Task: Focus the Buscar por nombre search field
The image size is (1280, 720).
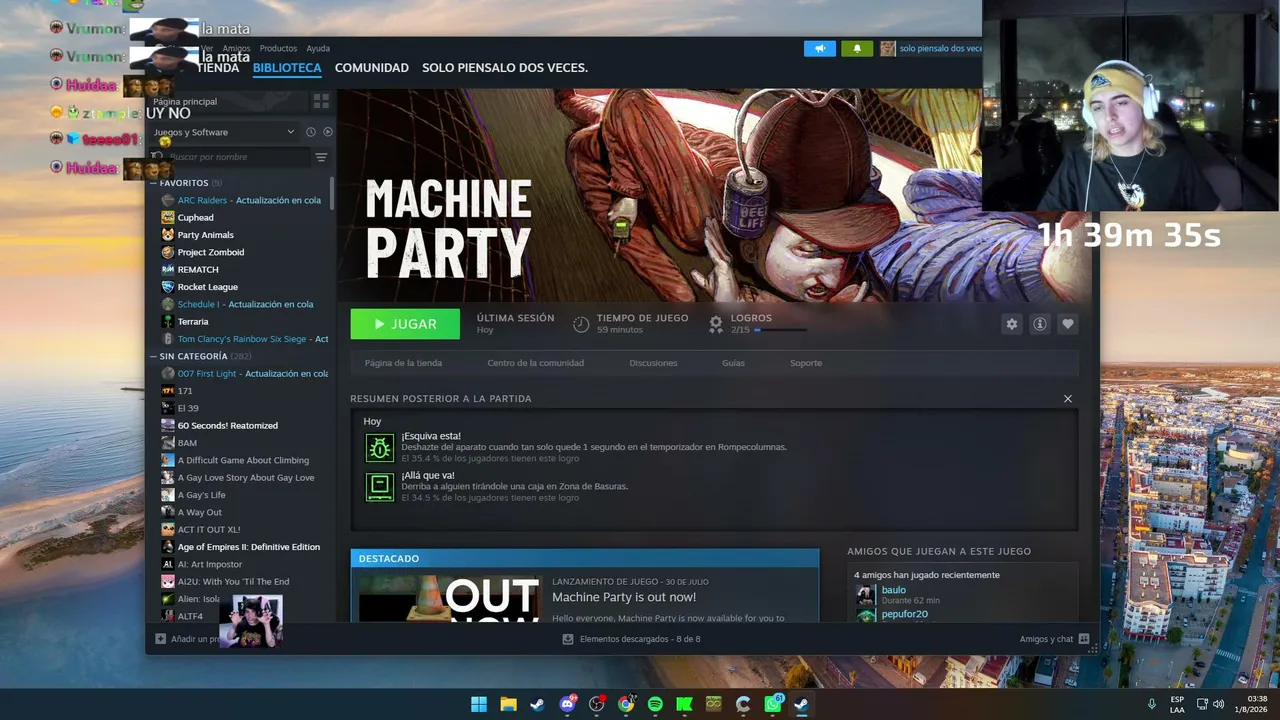Action: pyautogui.click(x=231, y=157)
